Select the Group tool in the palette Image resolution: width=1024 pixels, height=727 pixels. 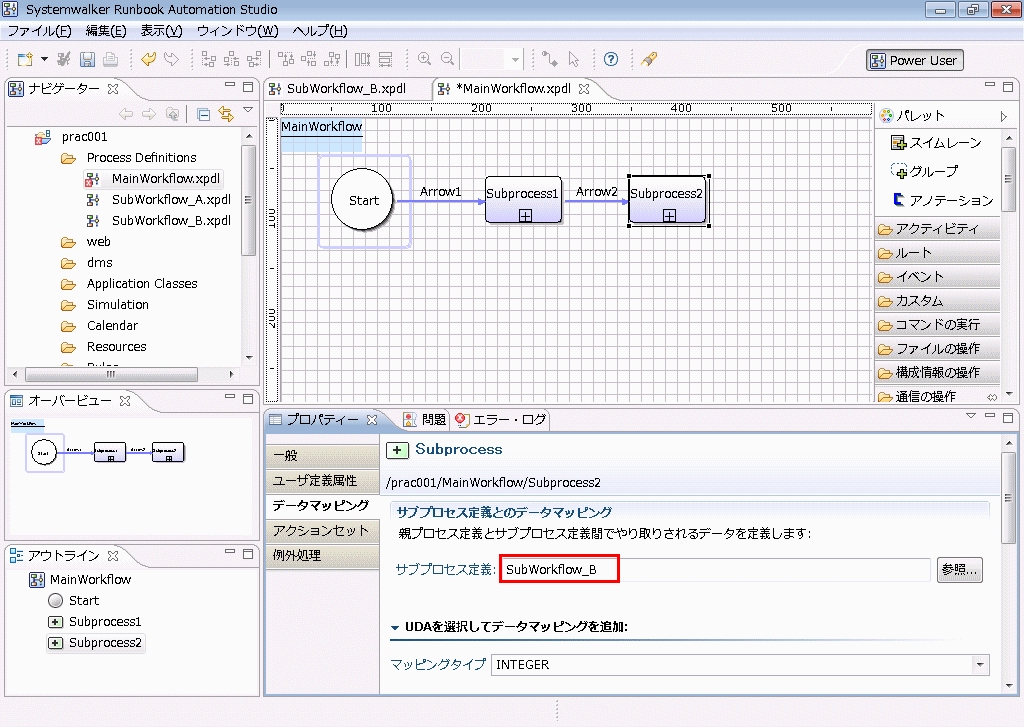coord(924,171)
